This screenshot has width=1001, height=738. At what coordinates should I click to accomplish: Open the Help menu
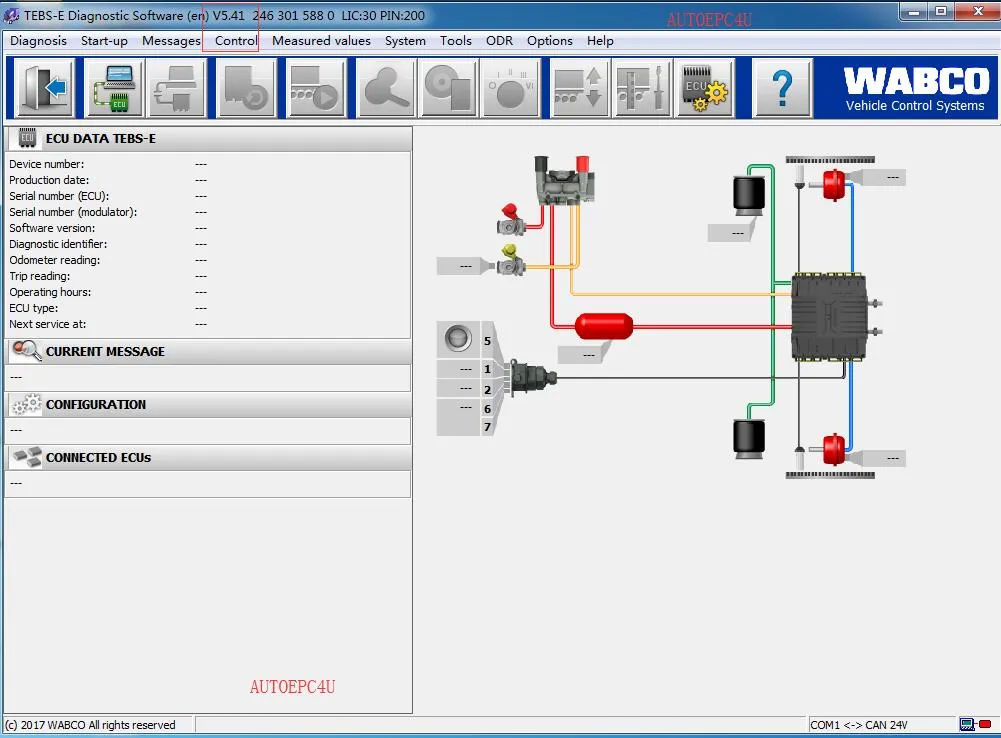click(x=600, y=41)
